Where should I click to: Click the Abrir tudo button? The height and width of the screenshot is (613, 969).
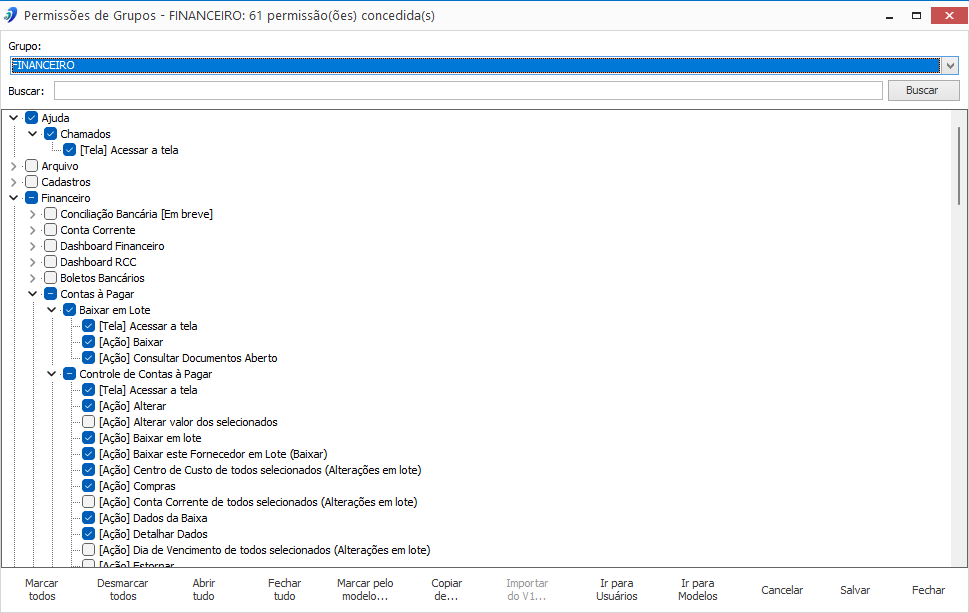tap(203, 590)
